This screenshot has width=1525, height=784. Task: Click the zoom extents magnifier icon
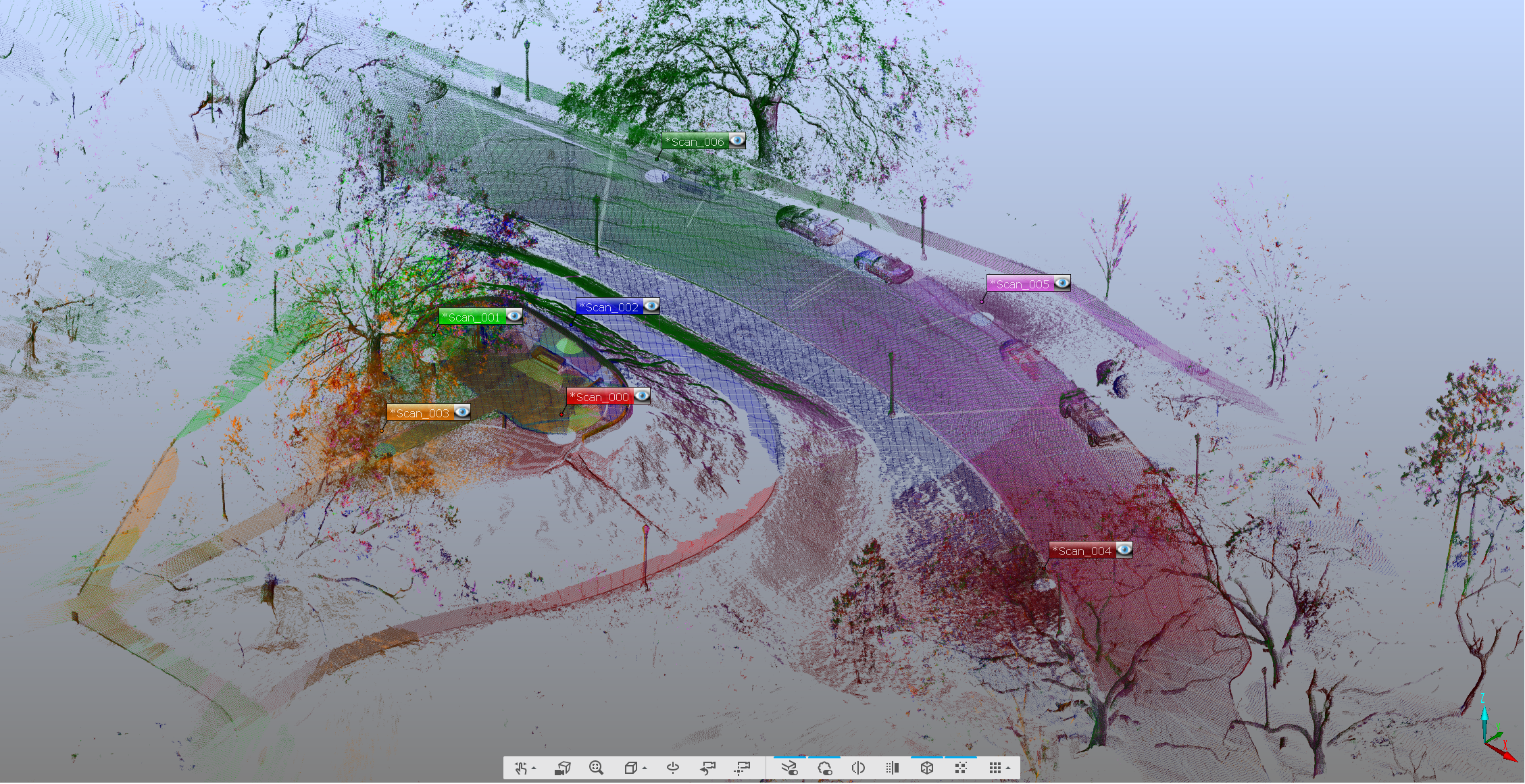coord(596,768)
